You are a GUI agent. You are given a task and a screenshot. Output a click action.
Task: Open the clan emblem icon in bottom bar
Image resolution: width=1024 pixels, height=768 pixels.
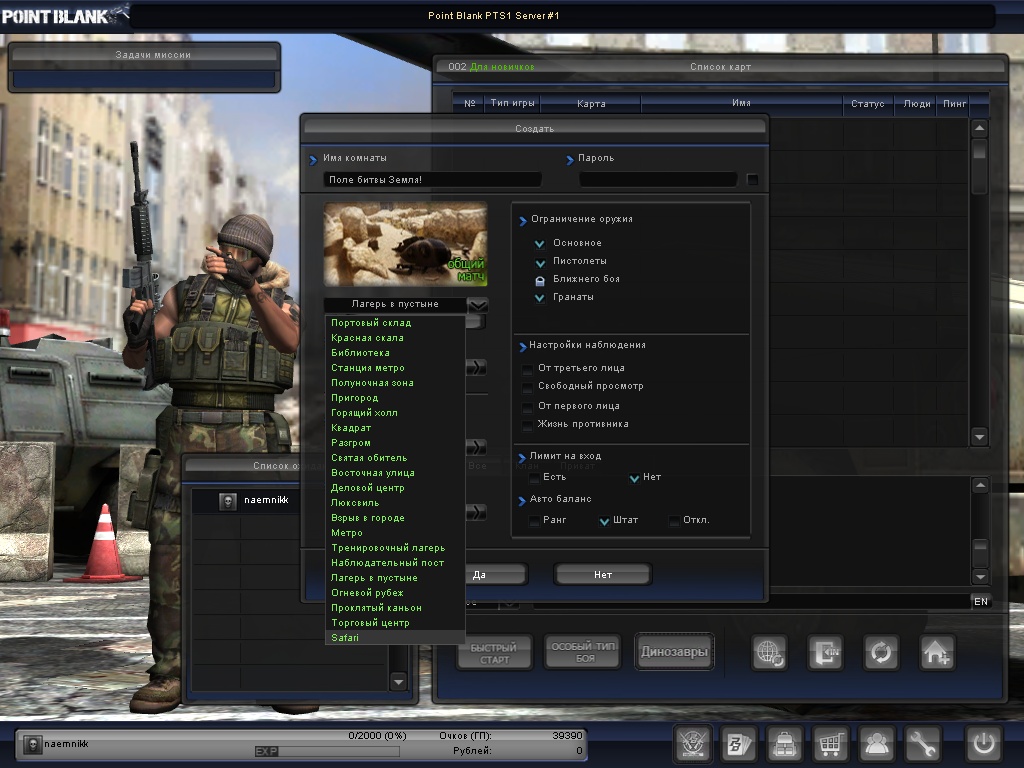pyautogui.click(x=692, y=744)
